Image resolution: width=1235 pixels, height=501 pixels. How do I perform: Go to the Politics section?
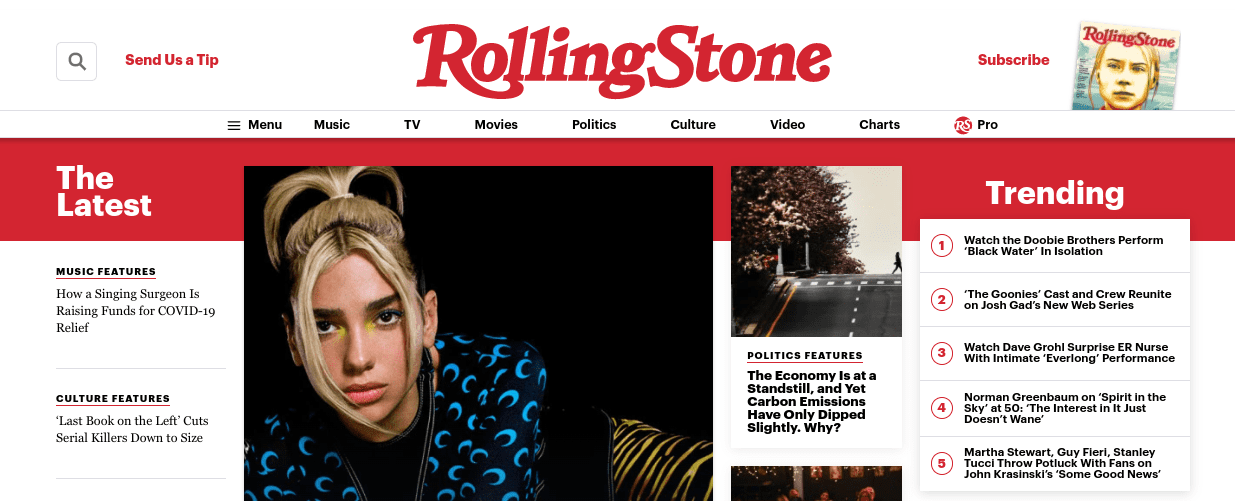click(594, 125)
